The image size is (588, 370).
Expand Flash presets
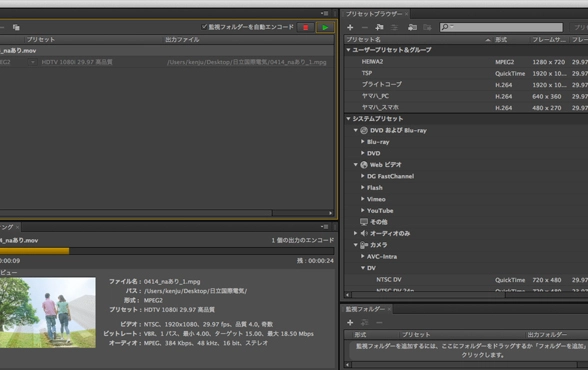point(363,187)
